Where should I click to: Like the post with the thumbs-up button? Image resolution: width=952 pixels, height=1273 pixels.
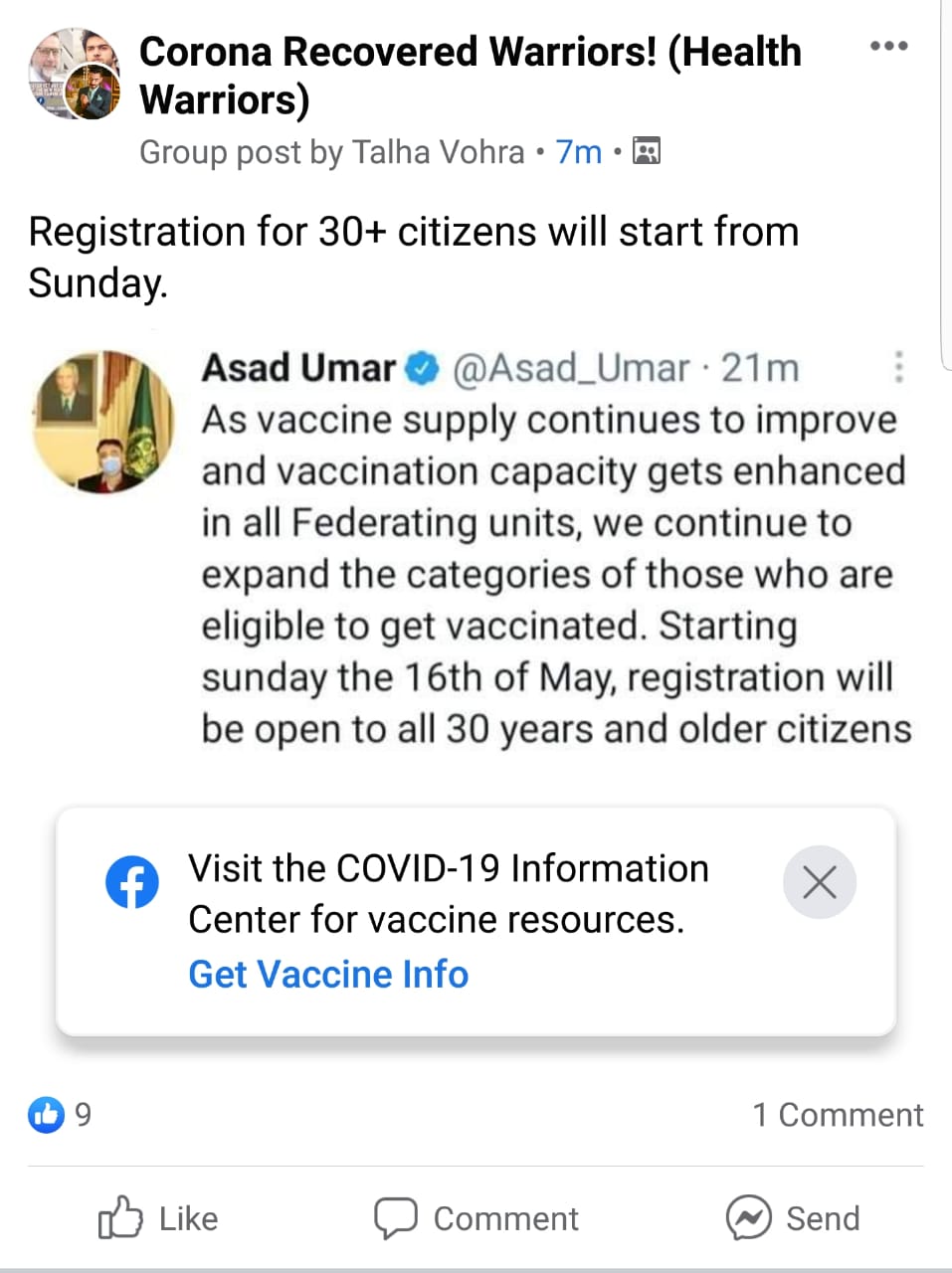(158, 1218)
